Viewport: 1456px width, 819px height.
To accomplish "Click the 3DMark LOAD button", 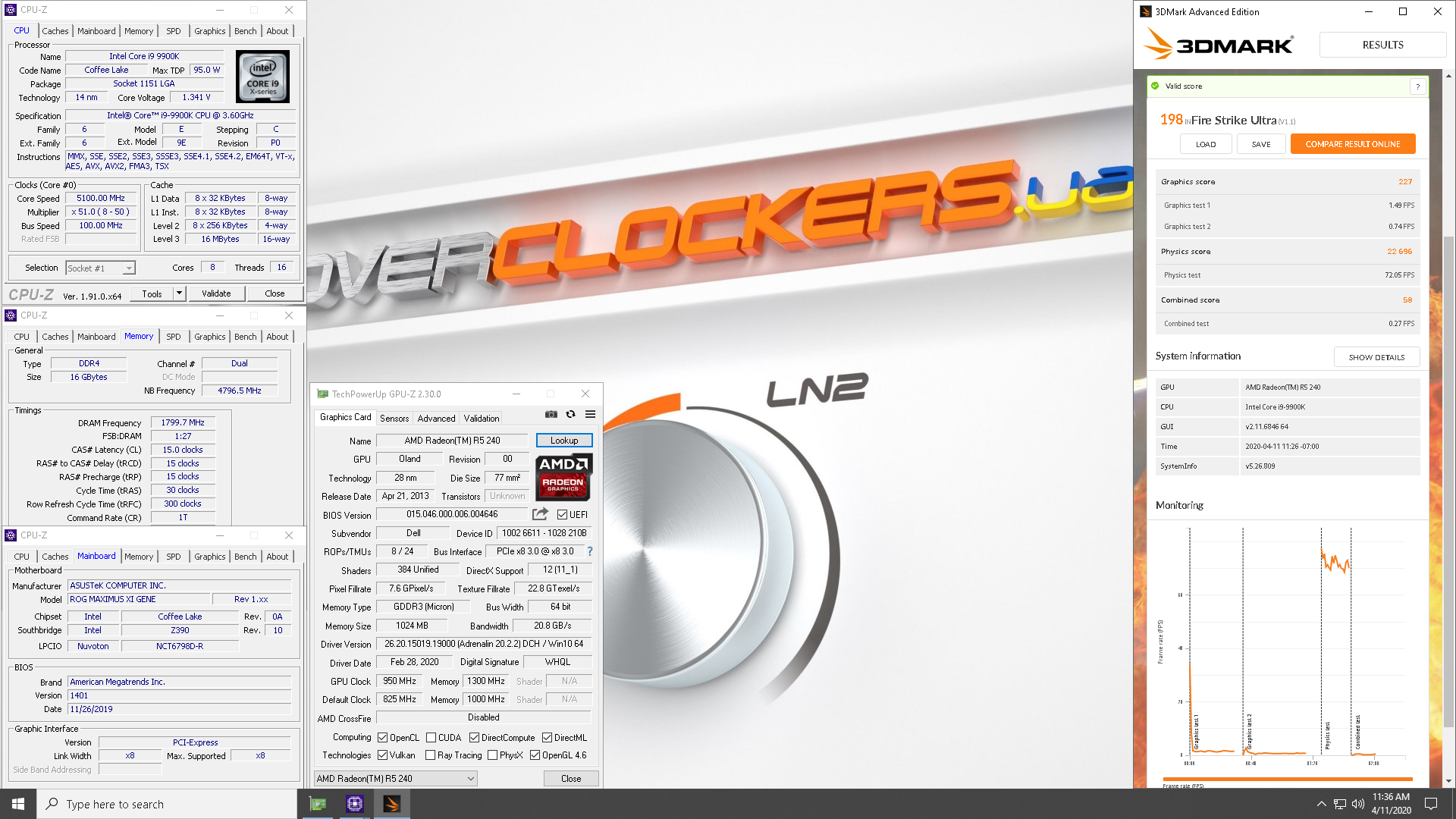I will point(1206,144).
